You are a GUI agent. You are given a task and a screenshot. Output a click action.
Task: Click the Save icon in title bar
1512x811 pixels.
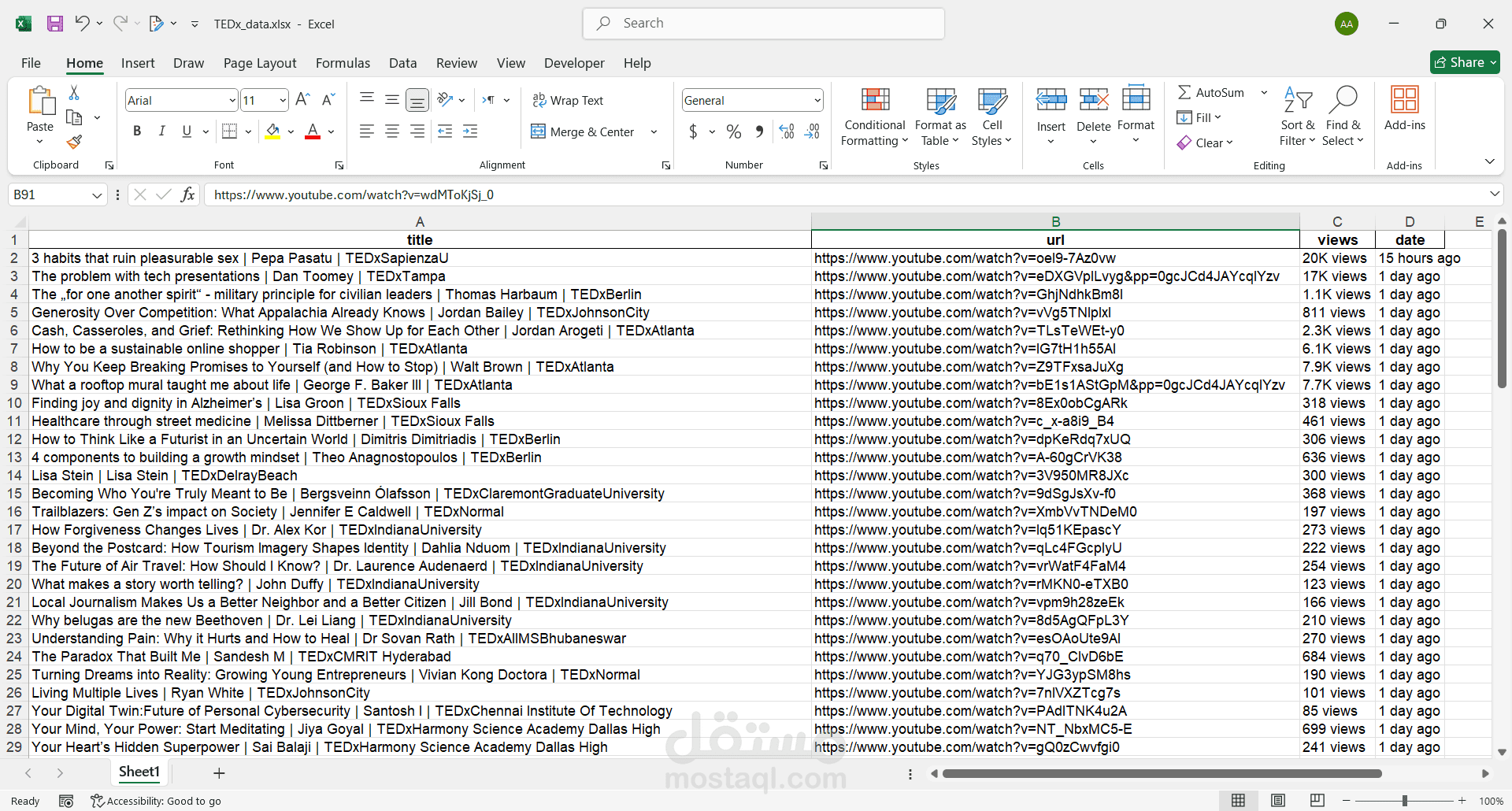click(55, 24)
